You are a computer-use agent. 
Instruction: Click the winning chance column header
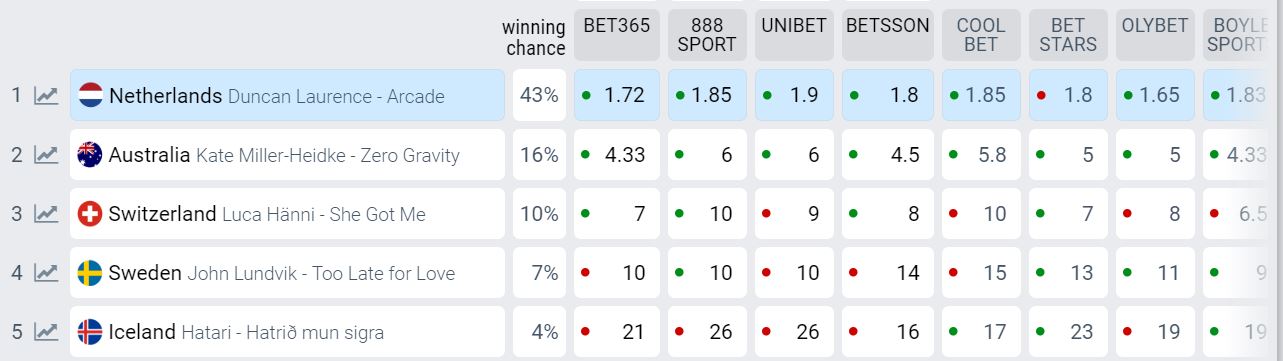(534, 38)
